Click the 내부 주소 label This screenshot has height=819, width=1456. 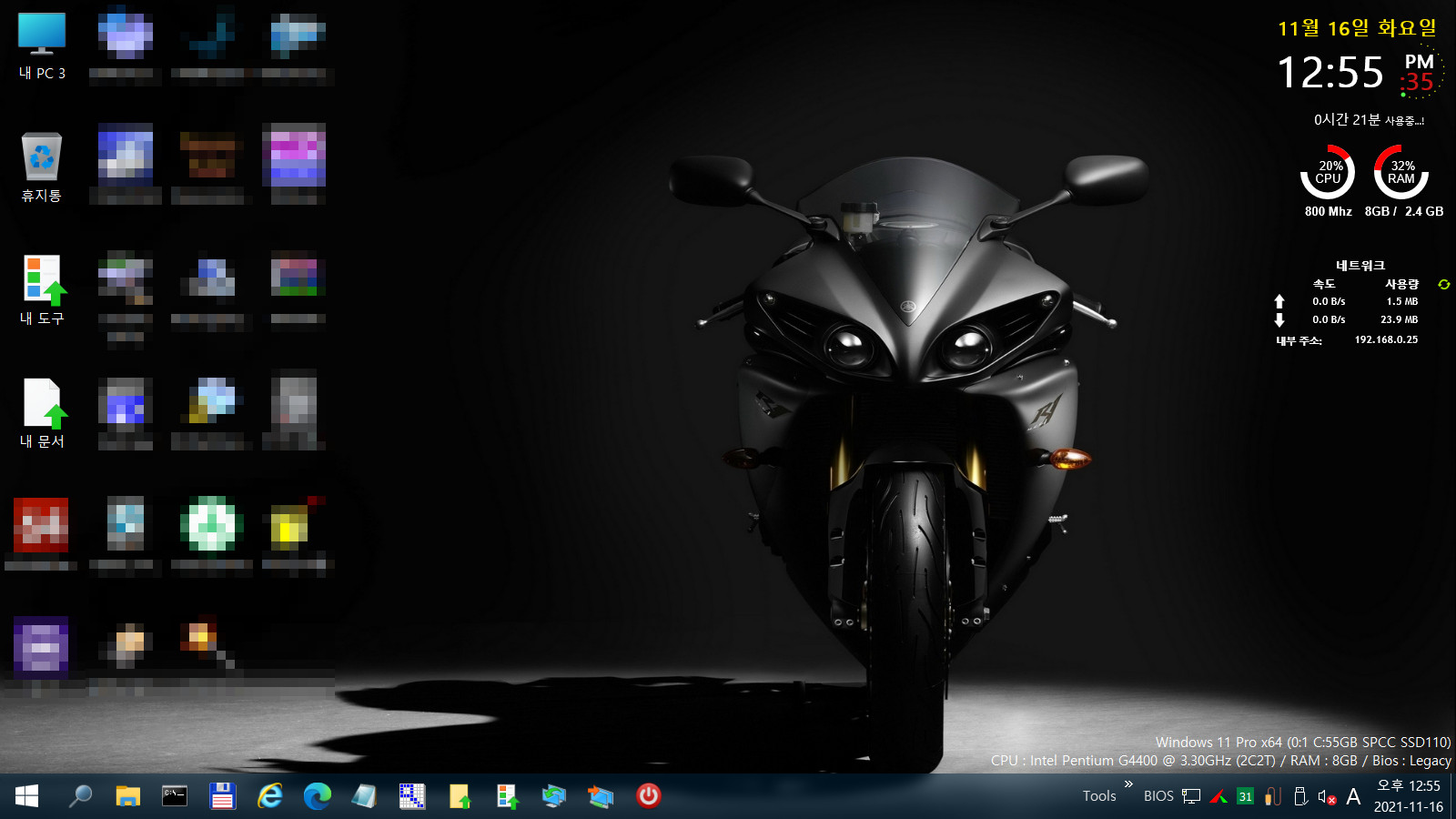coord(1299,340)
